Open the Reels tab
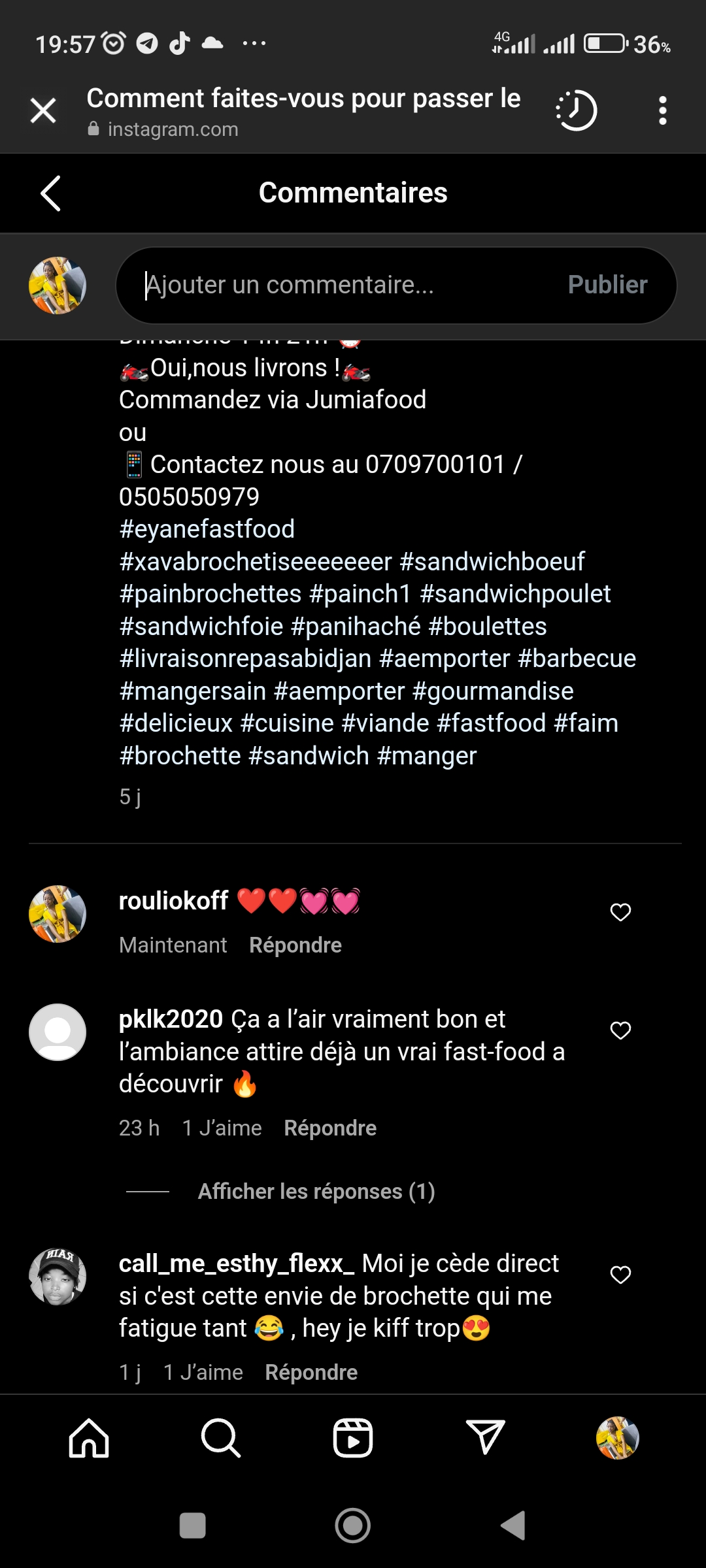Viewport: 706px width, 1568px height. click(353, 1438)
